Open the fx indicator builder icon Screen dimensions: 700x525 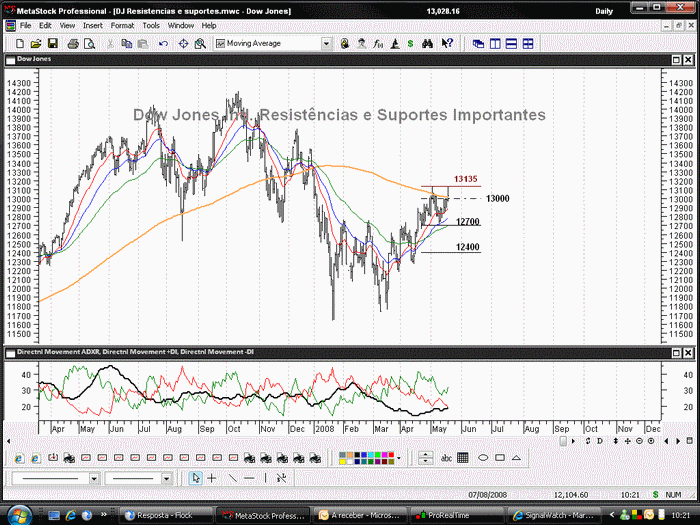coord(378,44)
